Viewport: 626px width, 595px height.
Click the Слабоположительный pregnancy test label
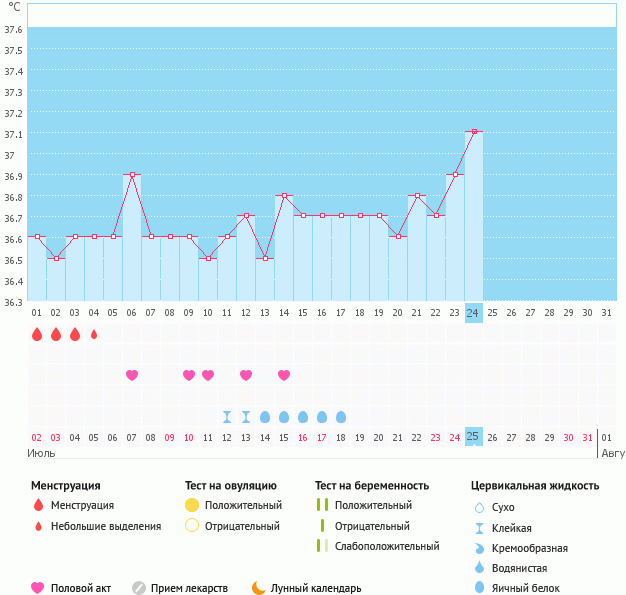coord(386,546)
